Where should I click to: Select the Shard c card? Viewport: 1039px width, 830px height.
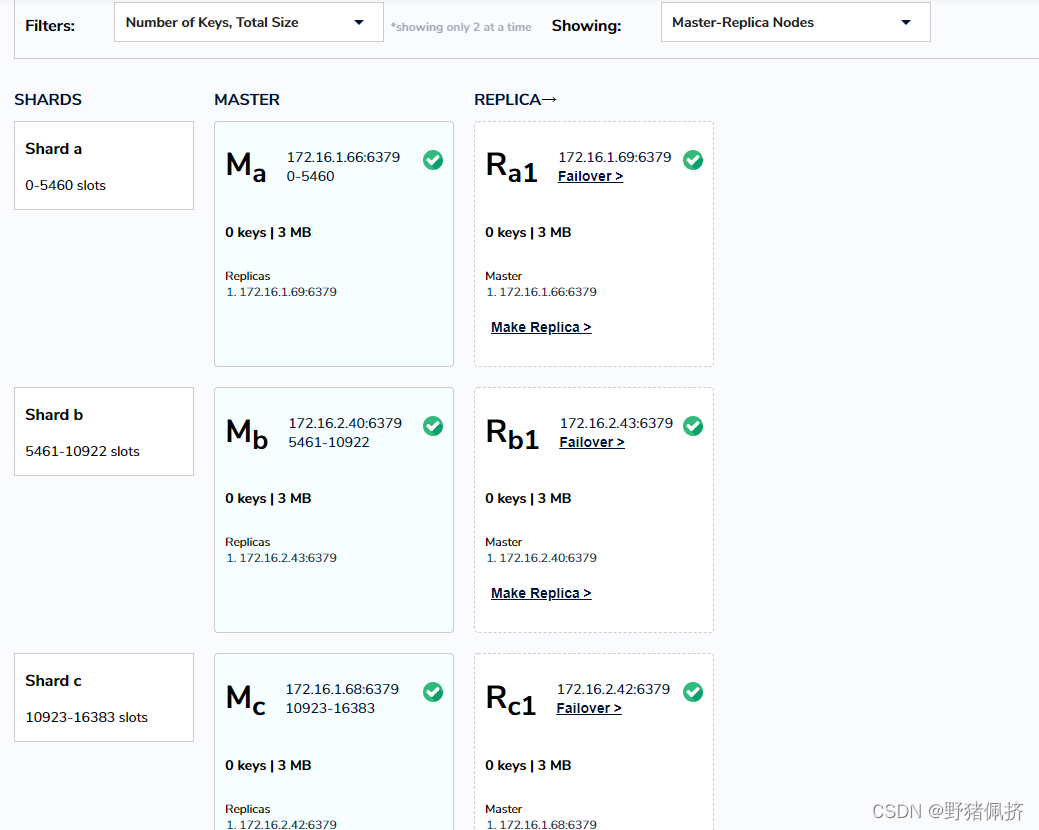pos(104,698)
